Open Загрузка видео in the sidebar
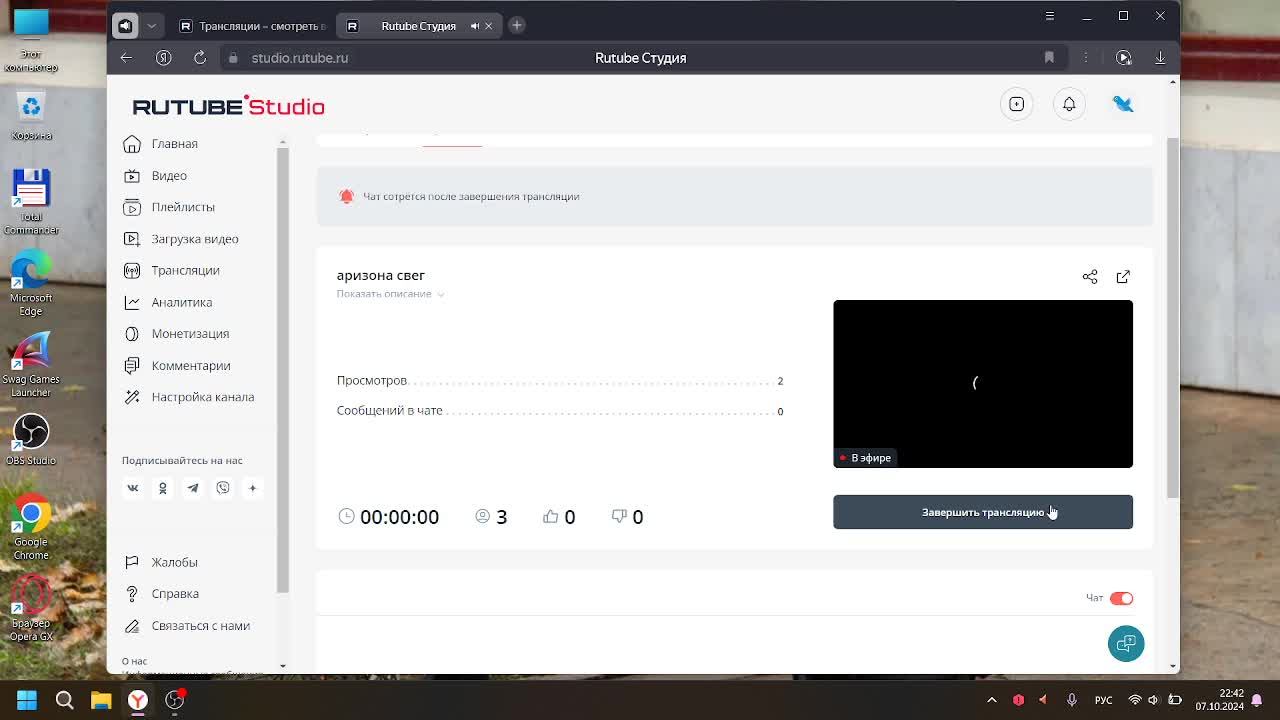1280x720 pixels. pyautogui.click(x=195, y=239)
